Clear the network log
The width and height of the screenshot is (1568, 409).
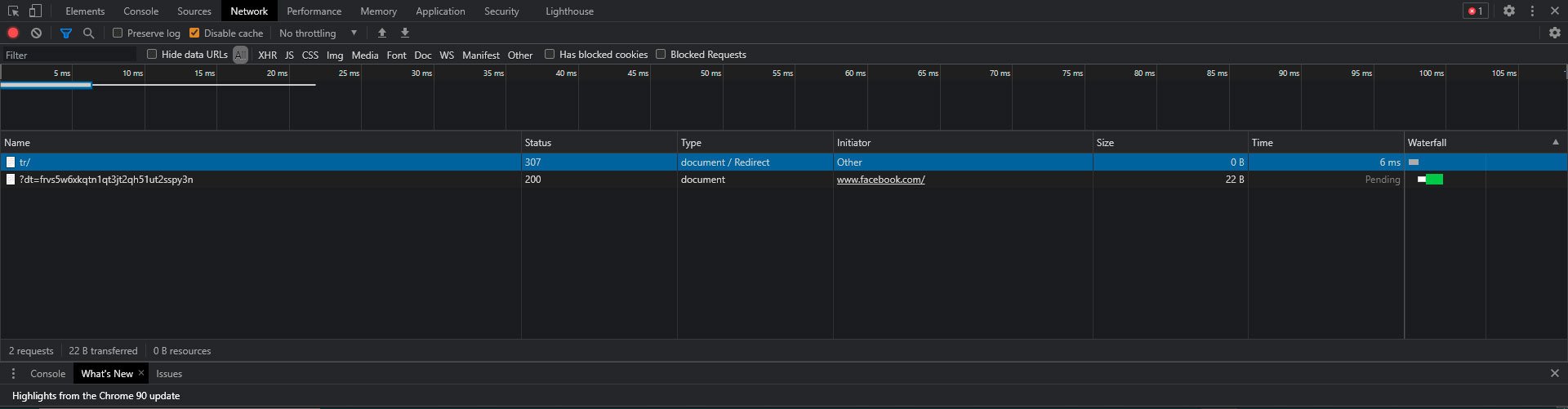click(36, 33)
